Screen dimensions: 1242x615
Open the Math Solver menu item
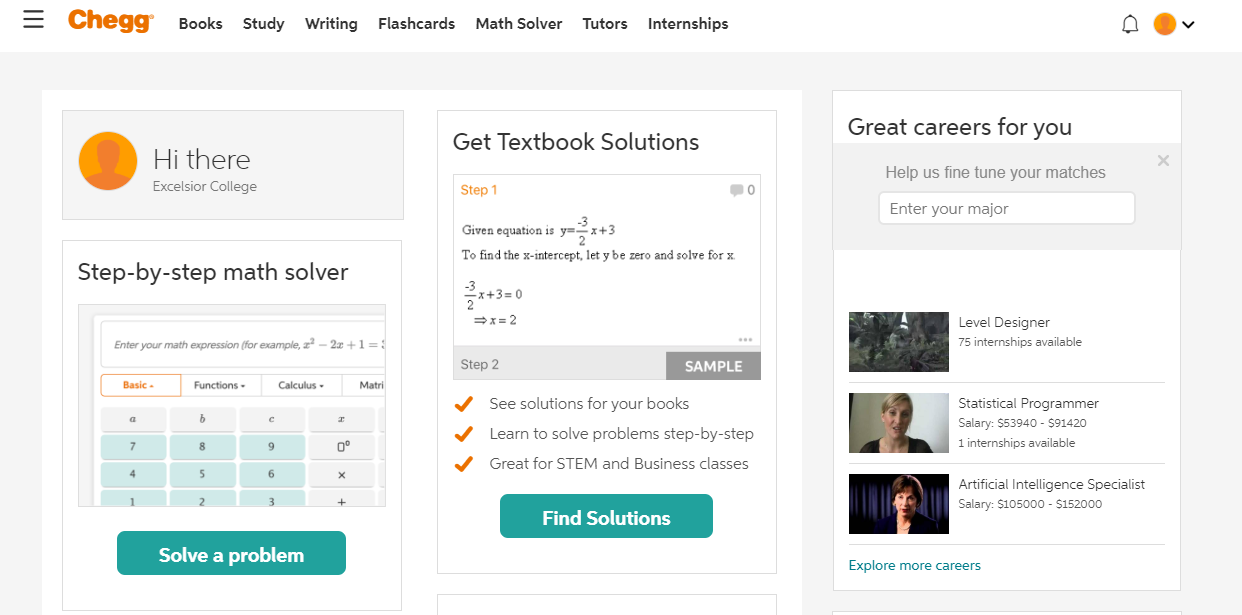click(519, 23)
